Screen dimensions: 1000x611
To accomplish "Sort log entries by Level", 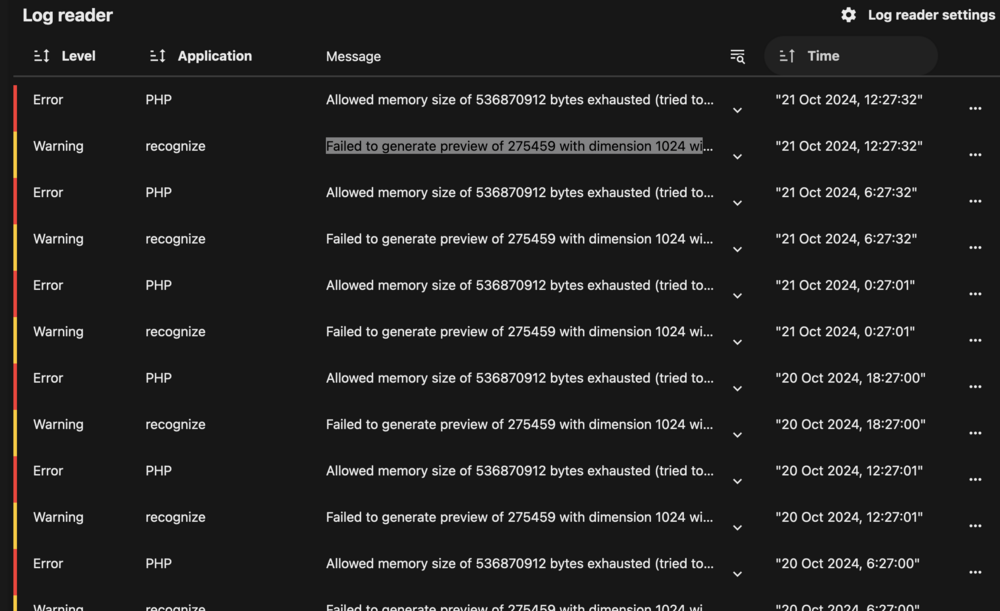I will point(64,56).
